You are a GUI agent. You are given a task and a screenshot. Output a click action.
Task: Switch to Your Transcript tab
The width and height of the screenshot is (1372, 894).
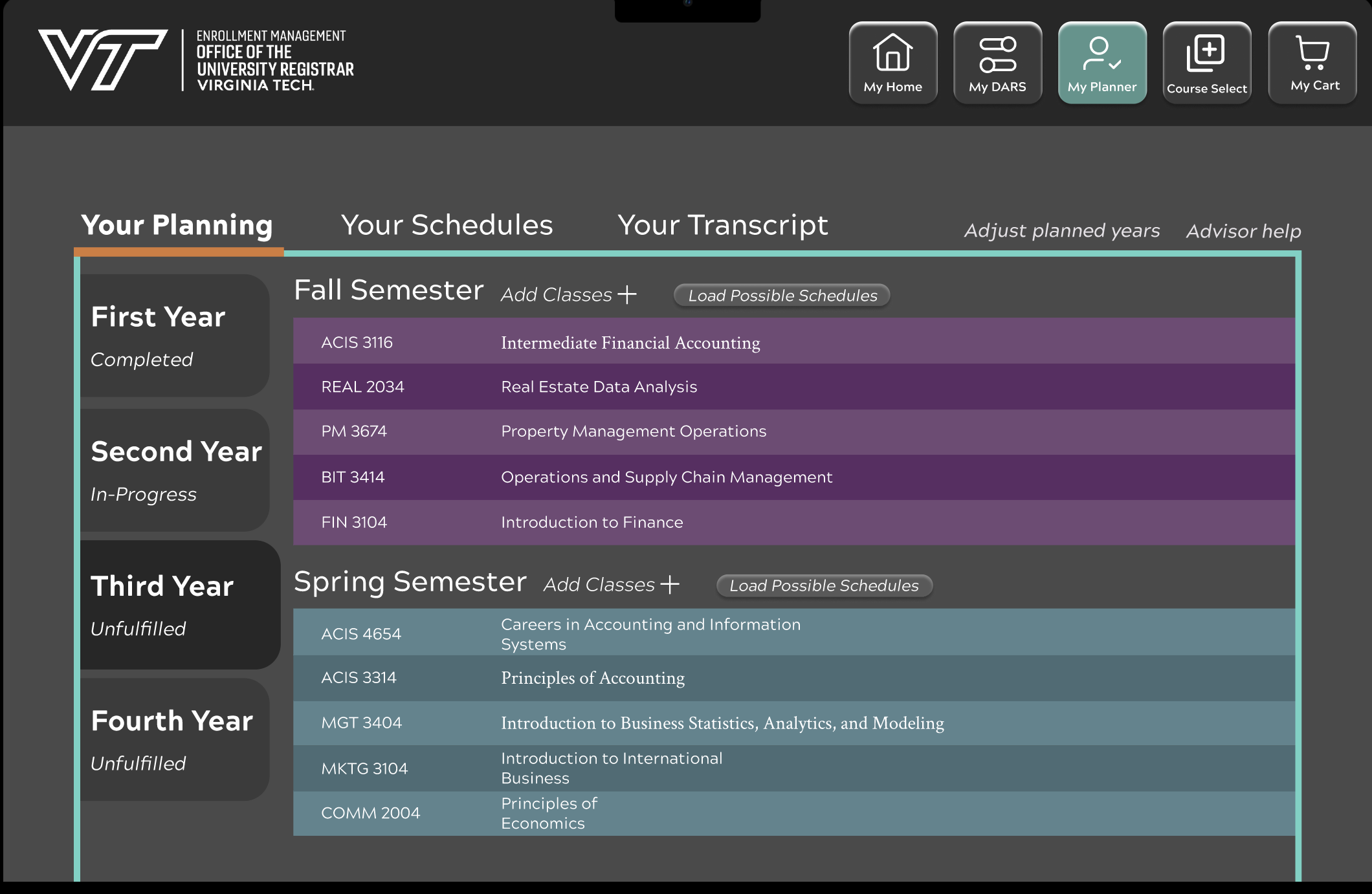[x=722, y=225]
